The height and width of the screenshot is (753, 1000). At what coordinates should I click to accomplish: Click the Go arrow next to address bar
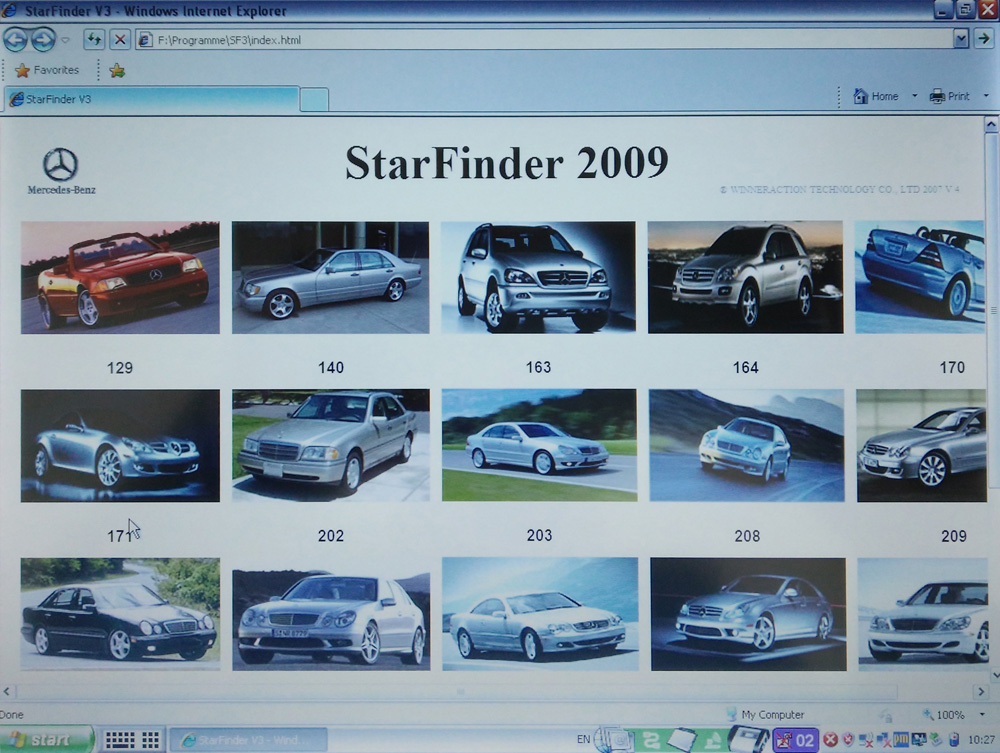(983, 39)
